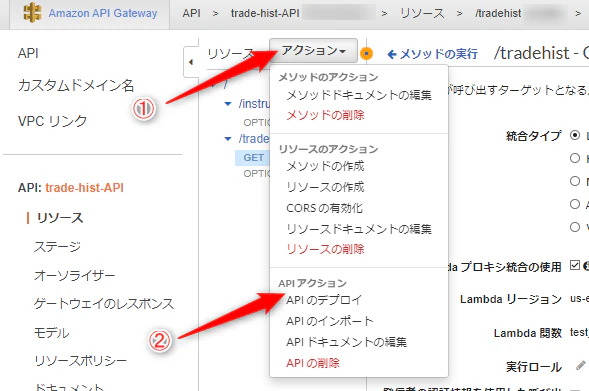Click the /instru resource name
The height and width of the screenshot is (391, 589).
coord(254,104)
